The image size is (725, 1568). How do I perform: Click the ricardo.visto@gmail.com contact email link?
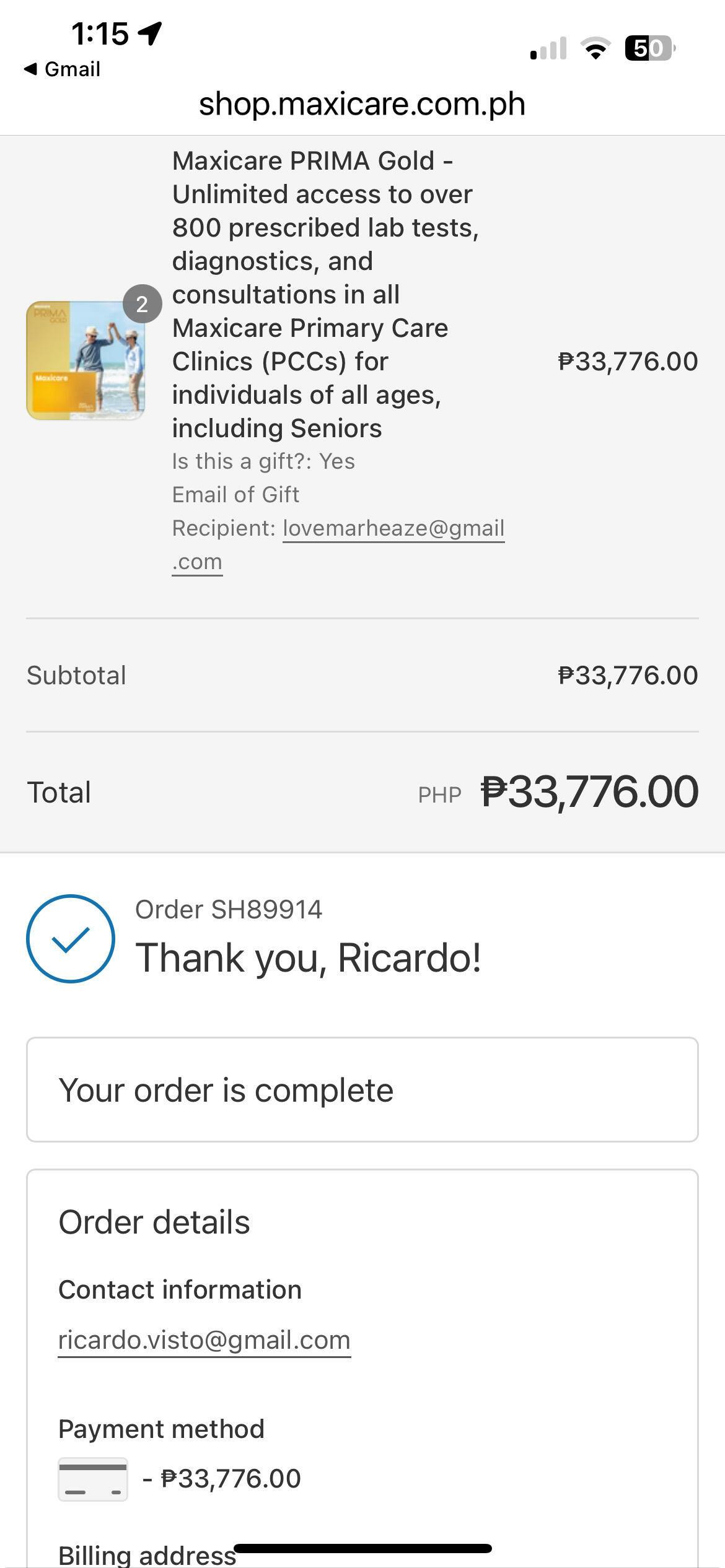pos(204,1339)
